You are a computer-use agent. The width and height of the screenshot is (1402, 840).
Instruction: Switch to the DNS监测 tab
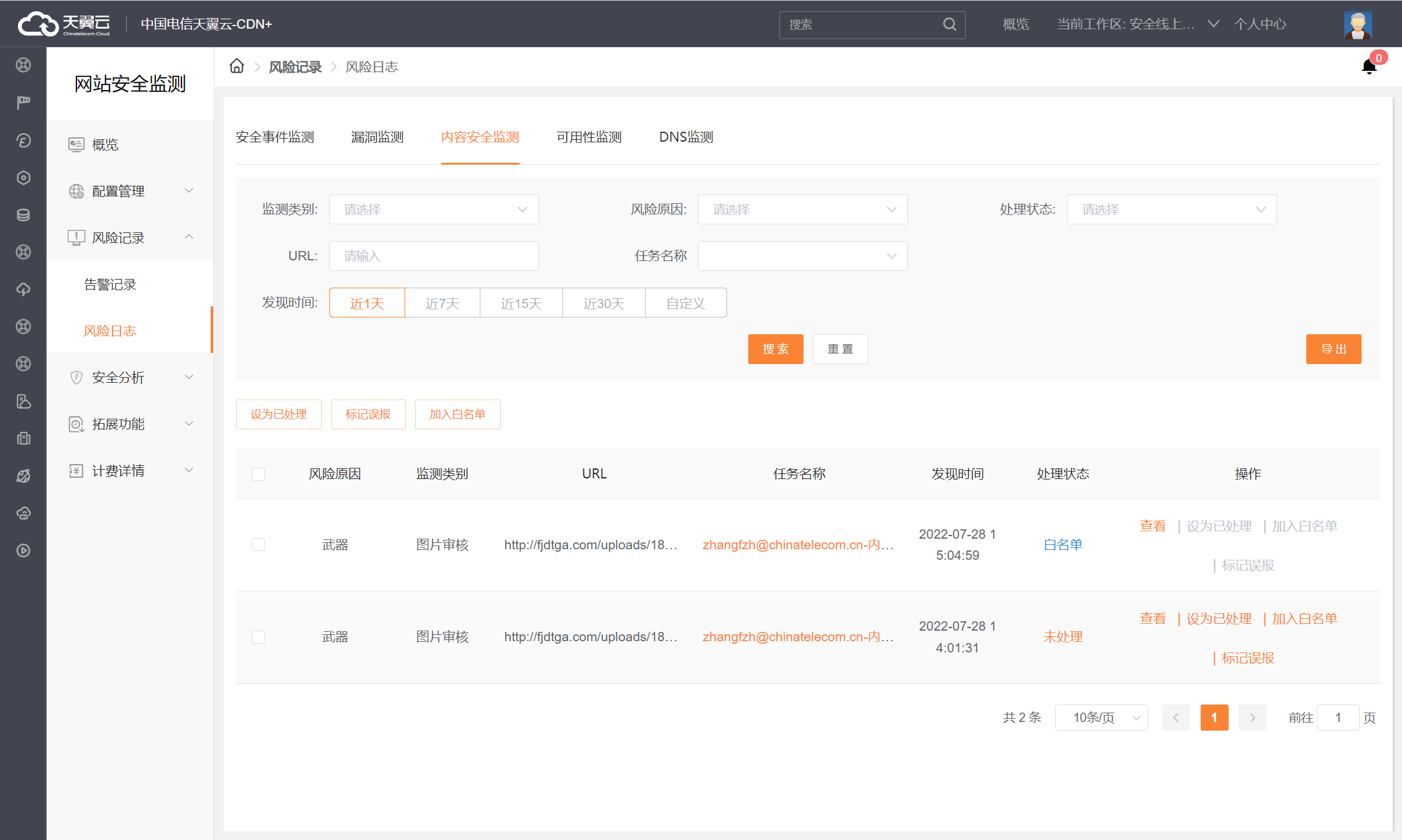click(686, 137)
